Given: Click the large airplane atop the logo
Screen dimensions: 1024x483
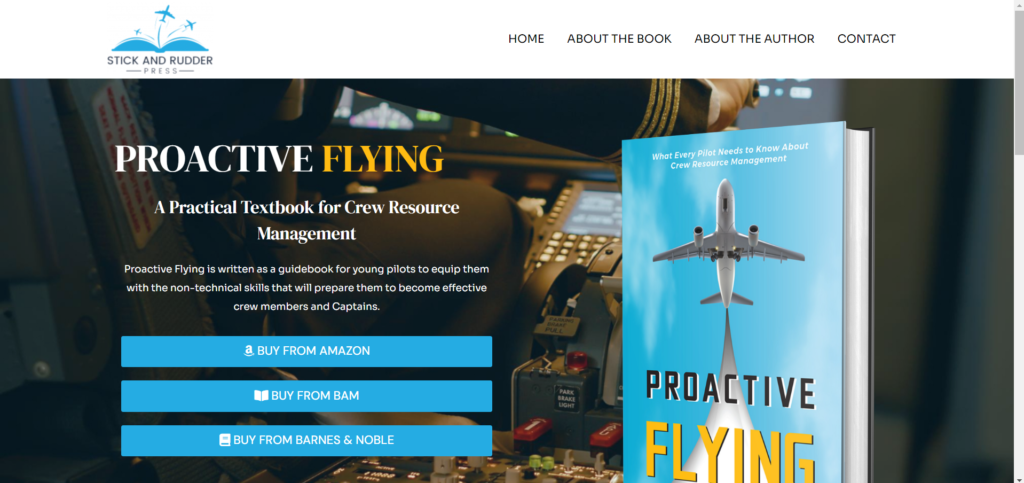Looking at the screenshot, I should click(166, 12).
